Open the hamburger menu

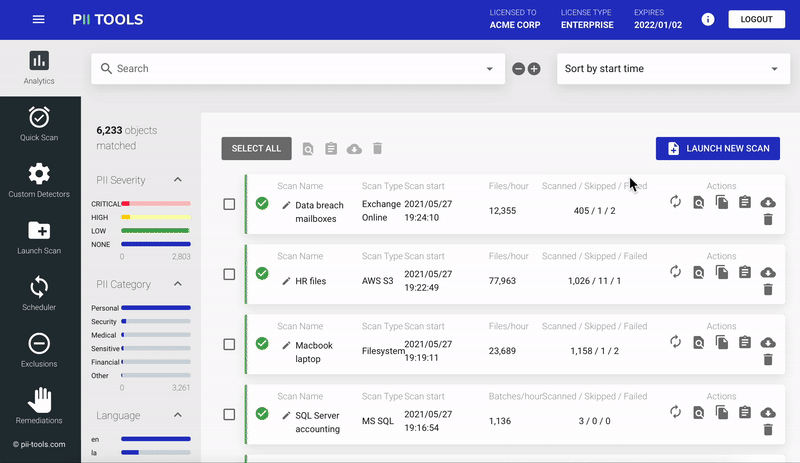tap(39, 19)
